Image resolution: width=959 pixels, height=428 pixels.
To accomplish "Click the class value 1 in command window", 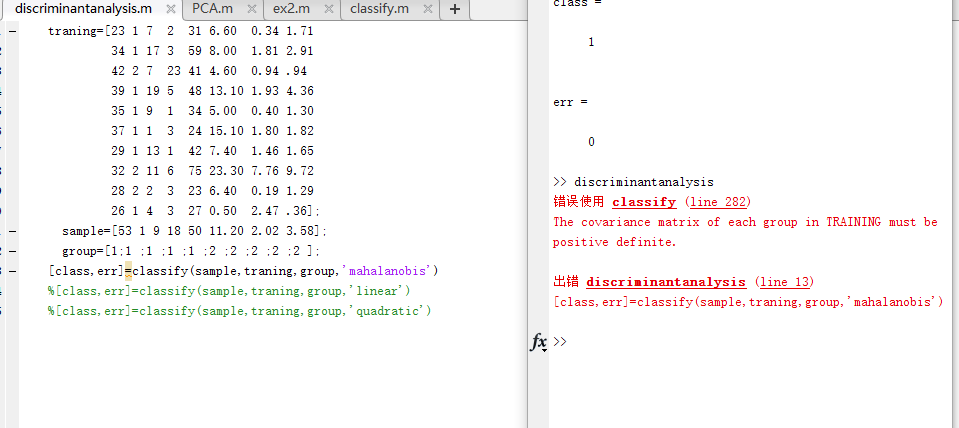I will coord(591,42).
